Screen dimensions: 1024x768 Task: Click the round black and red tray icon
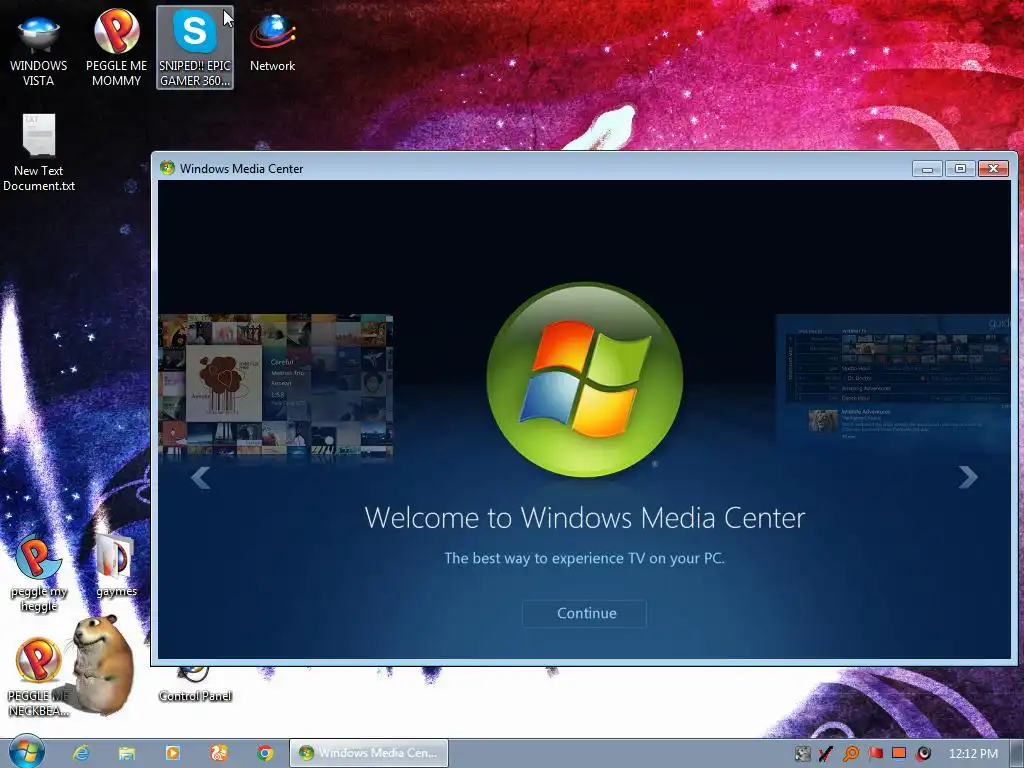(923, 754)
